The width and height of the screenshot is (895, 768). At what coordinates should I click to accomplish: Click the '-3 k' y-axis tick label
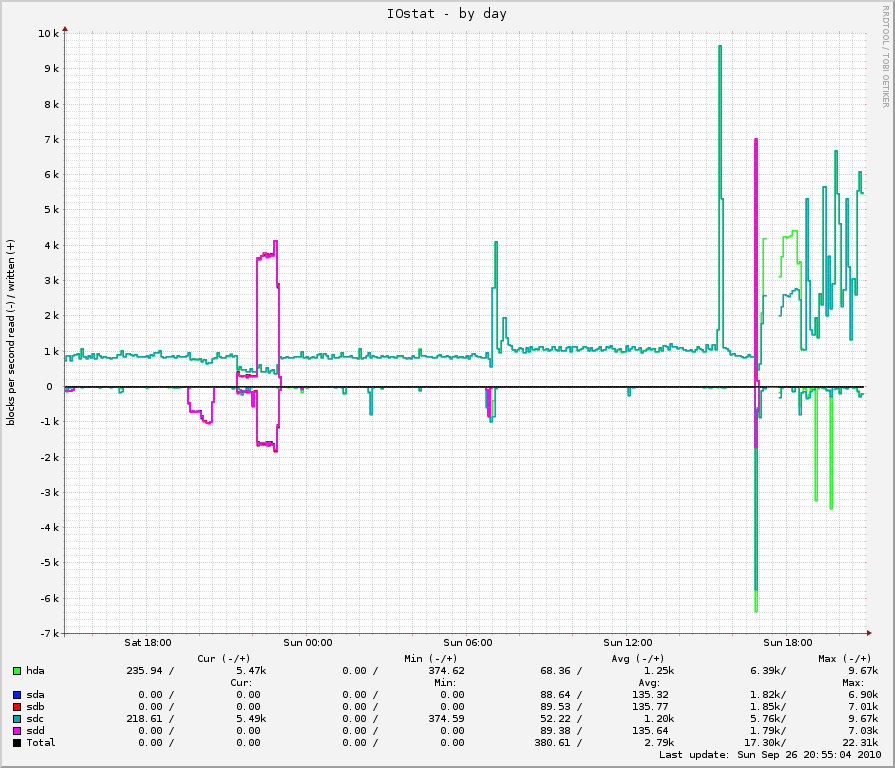pyautogui.click(x=50, y=493)
